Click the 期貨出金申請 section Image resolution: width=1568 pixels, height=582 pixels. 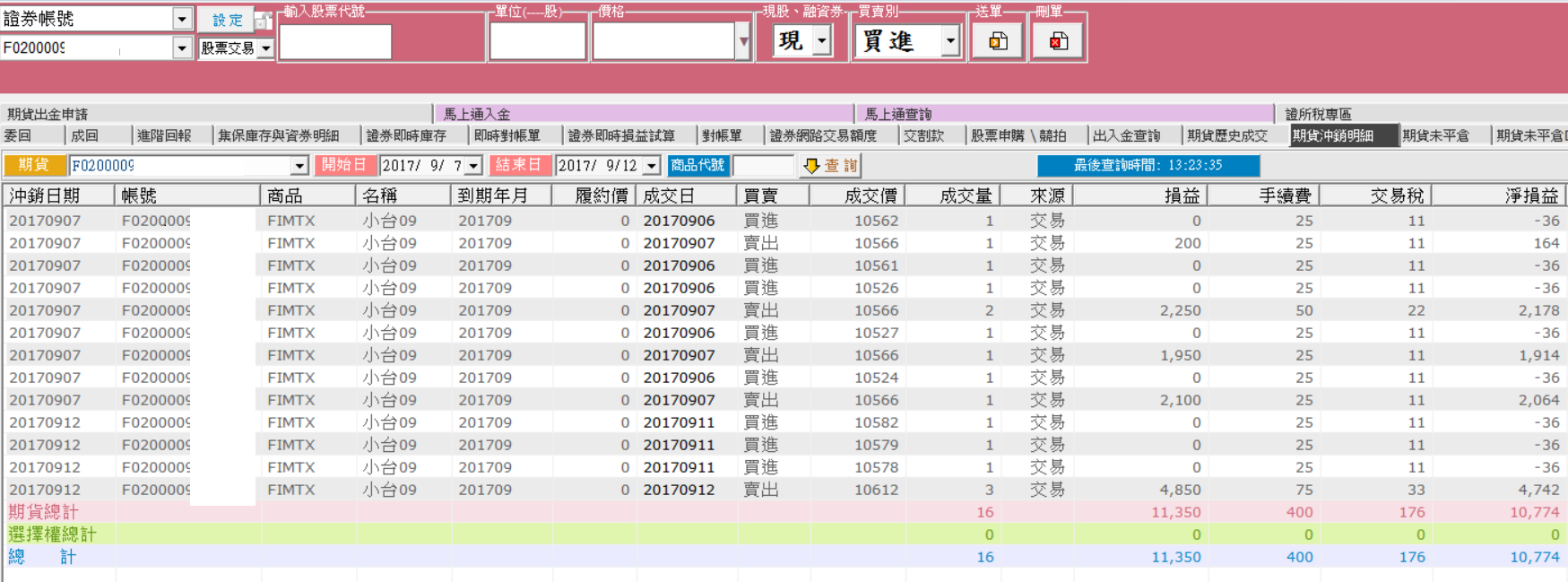point(215,114)
